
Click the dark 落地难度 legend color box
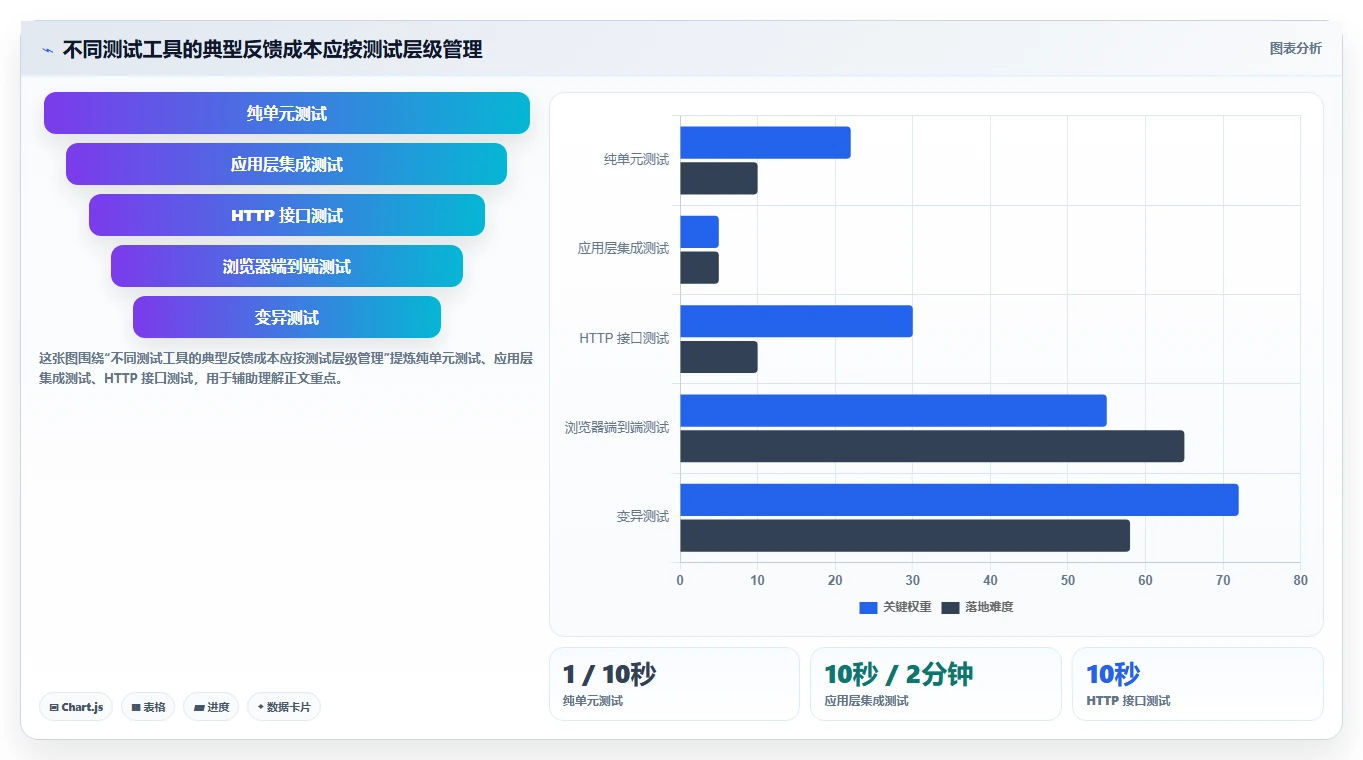950,607
